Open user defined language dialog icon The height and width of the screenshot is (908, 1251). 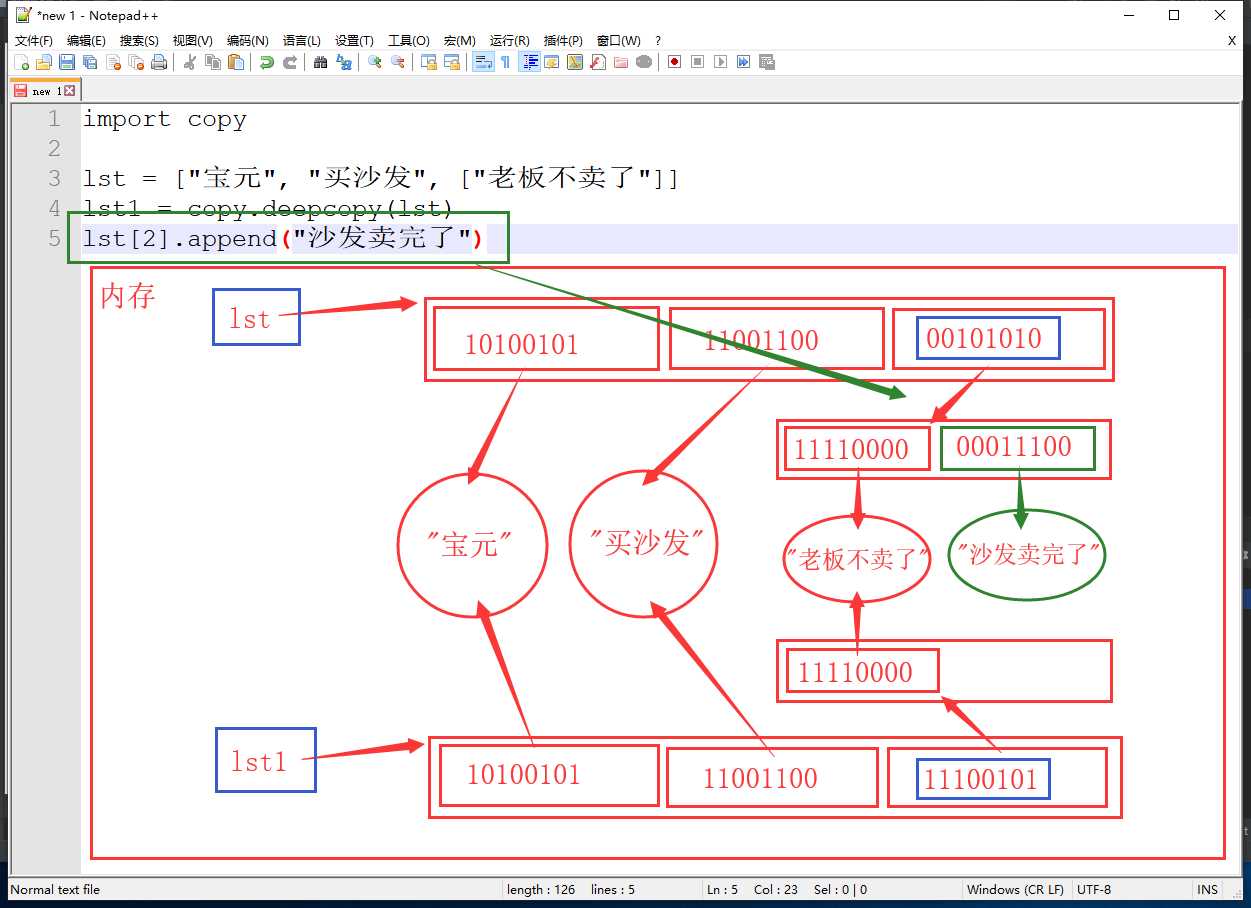point(551,62)
